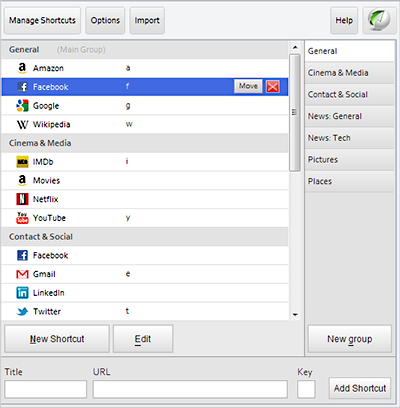Screen dimensions: 400x408
Task: Create a New group
Action: (350, 339)
